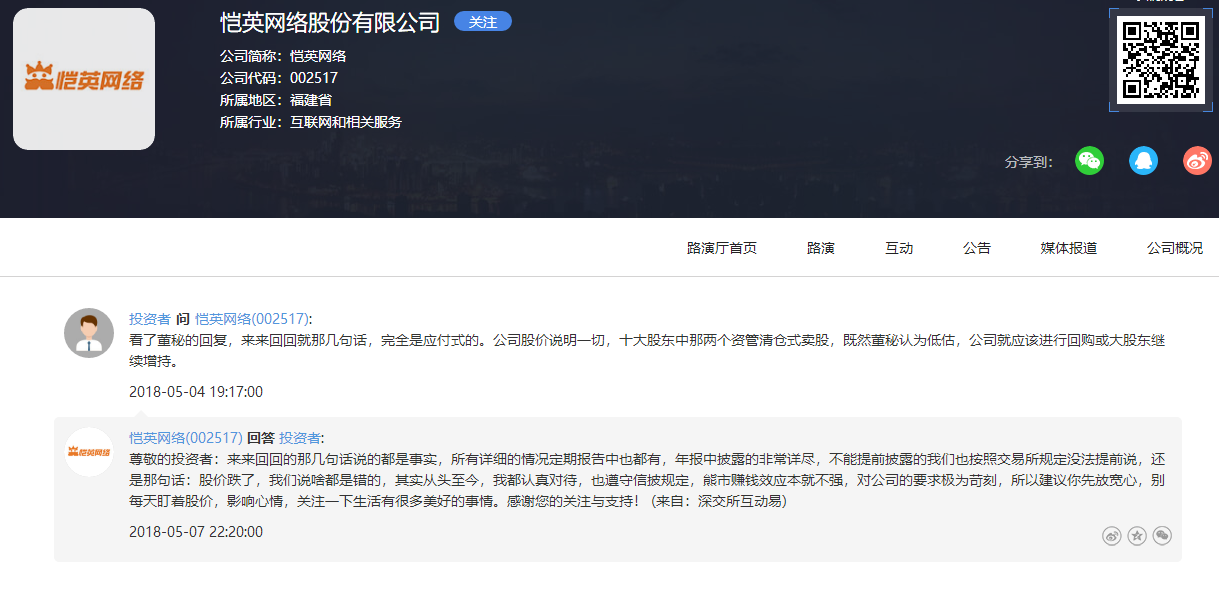
Task: Click the small Kaiying logo beside reply
Action: click(x=89, y=452)
